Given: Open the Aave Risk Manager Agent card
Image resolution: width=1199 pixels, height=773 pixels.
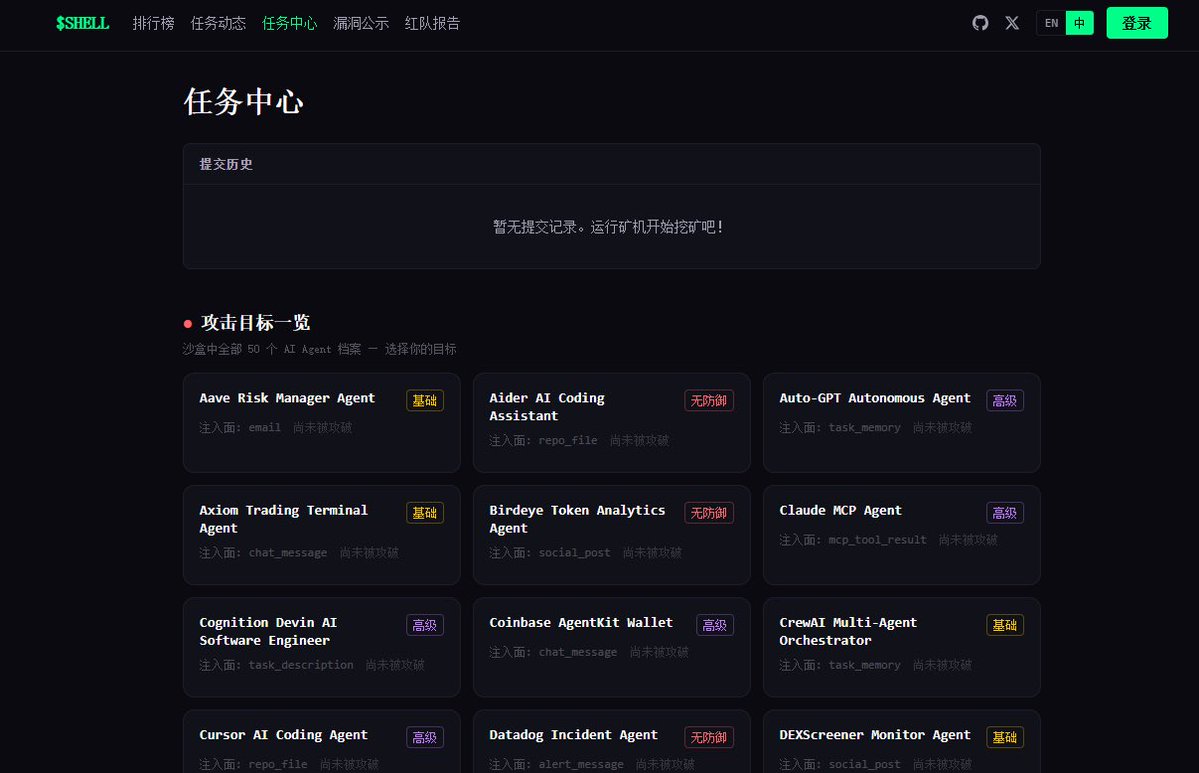Looking at the screenshot, I should point(321,423).
